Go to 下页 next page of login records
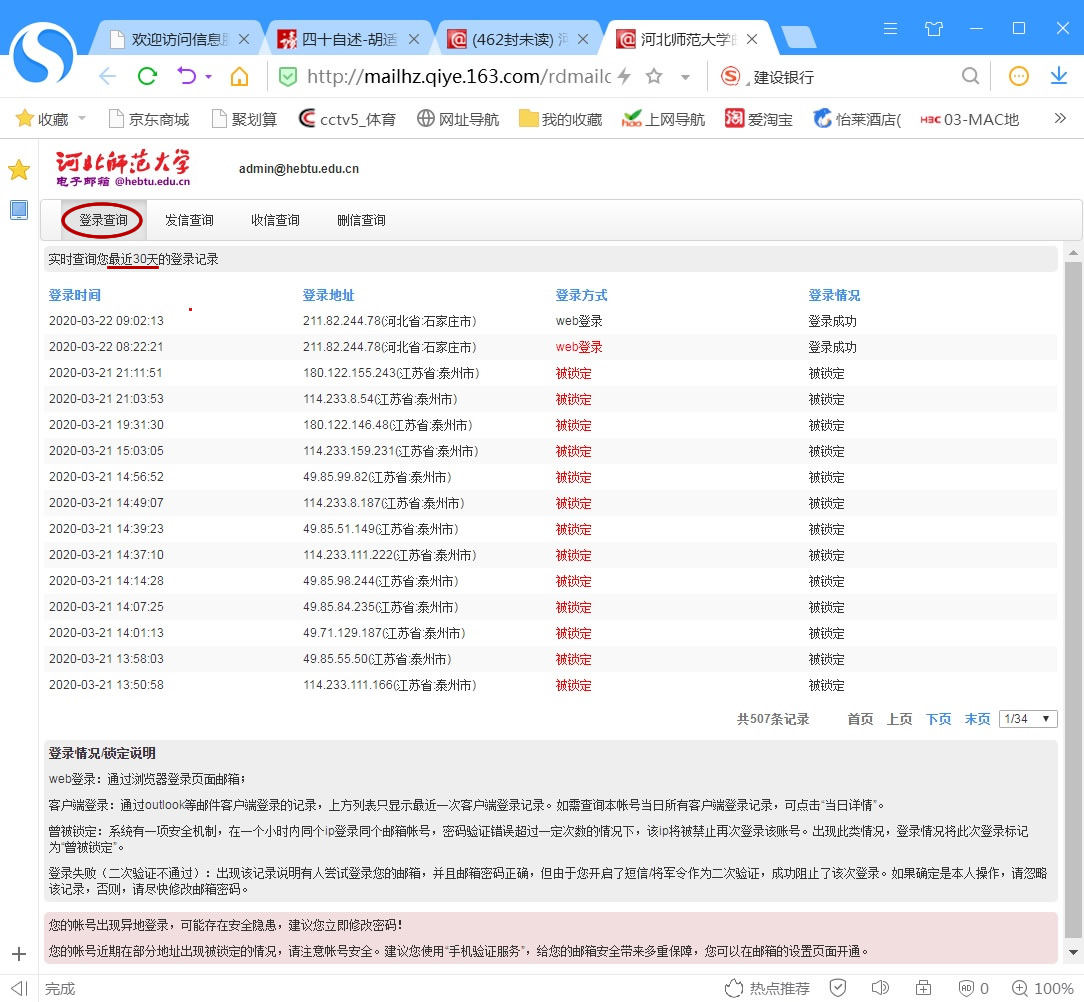This screenshot has width=1084, height=1002. click(938, 718)
